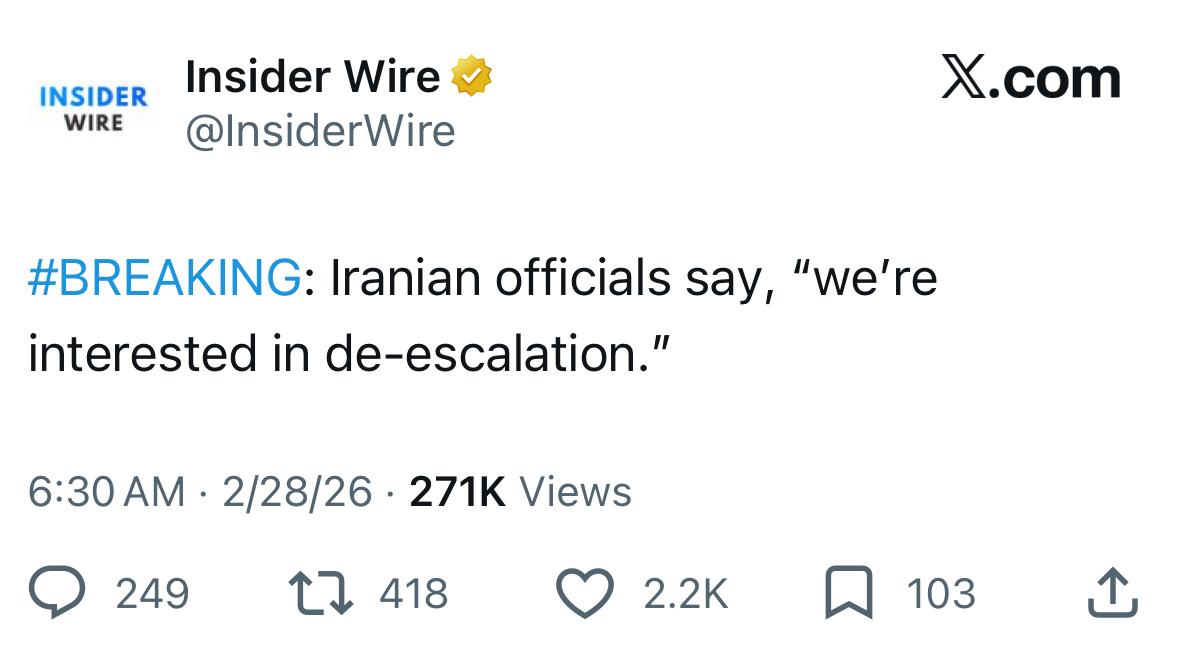The height and width of the screenshot is (671, 1179).
Task: Open the share upload arrow icon
Action: [x=1113, y=593]
